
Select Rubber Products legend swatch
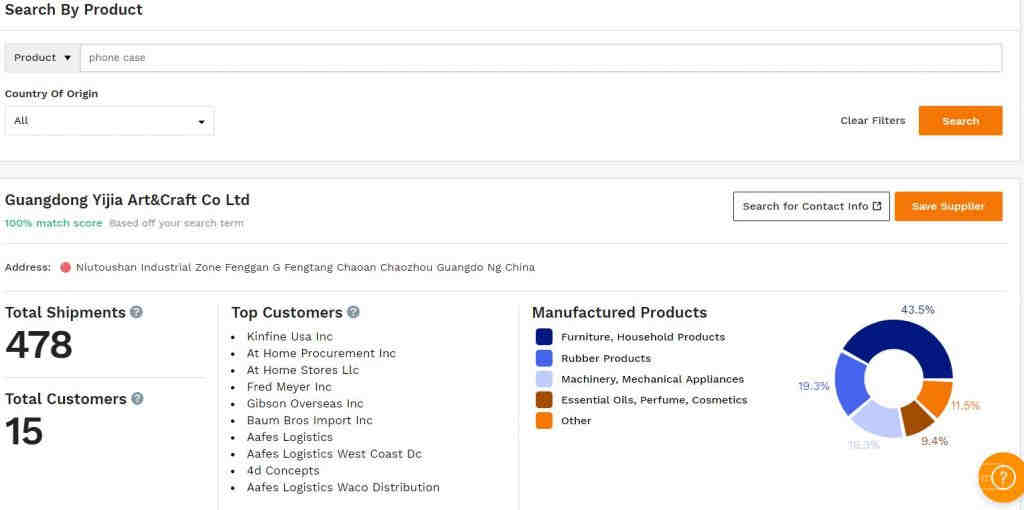tap(544, 358)
